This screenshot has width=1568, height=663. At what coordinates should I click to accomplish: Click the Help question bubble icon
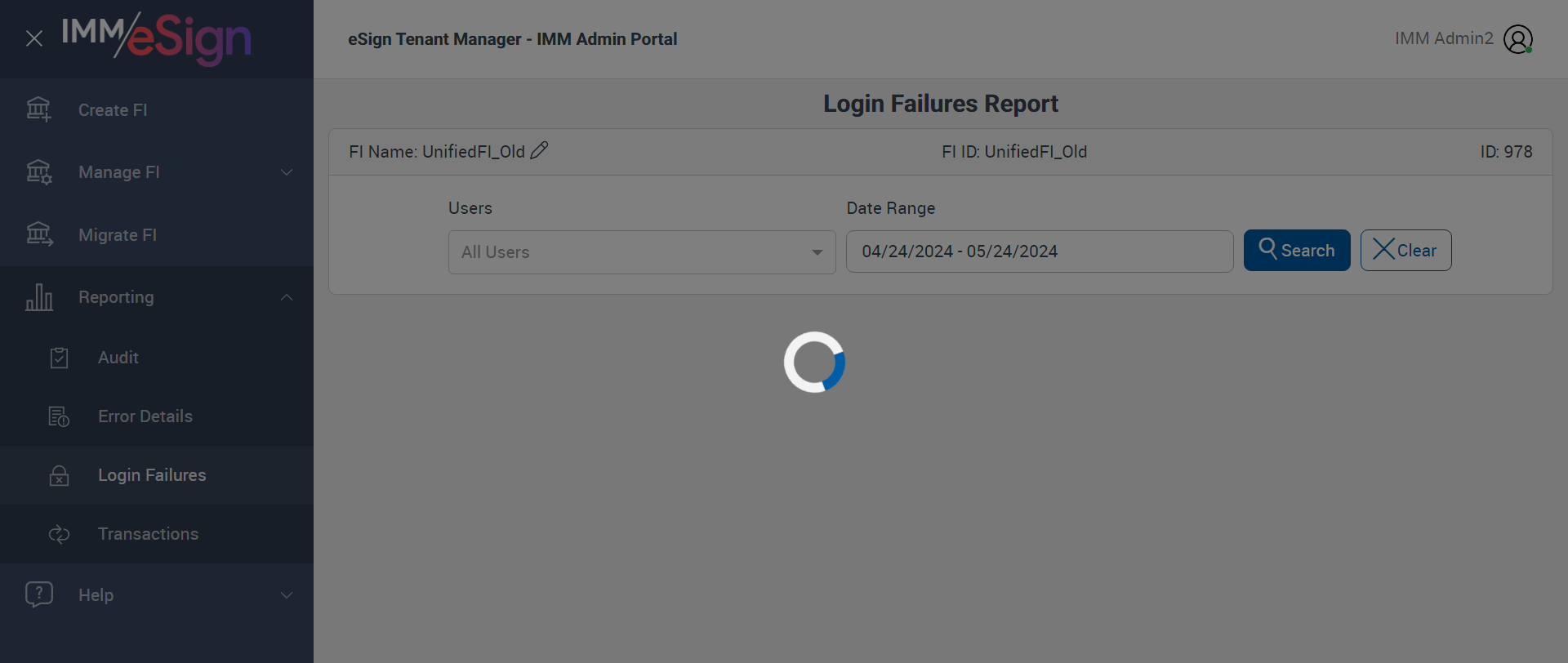[39, 594]
